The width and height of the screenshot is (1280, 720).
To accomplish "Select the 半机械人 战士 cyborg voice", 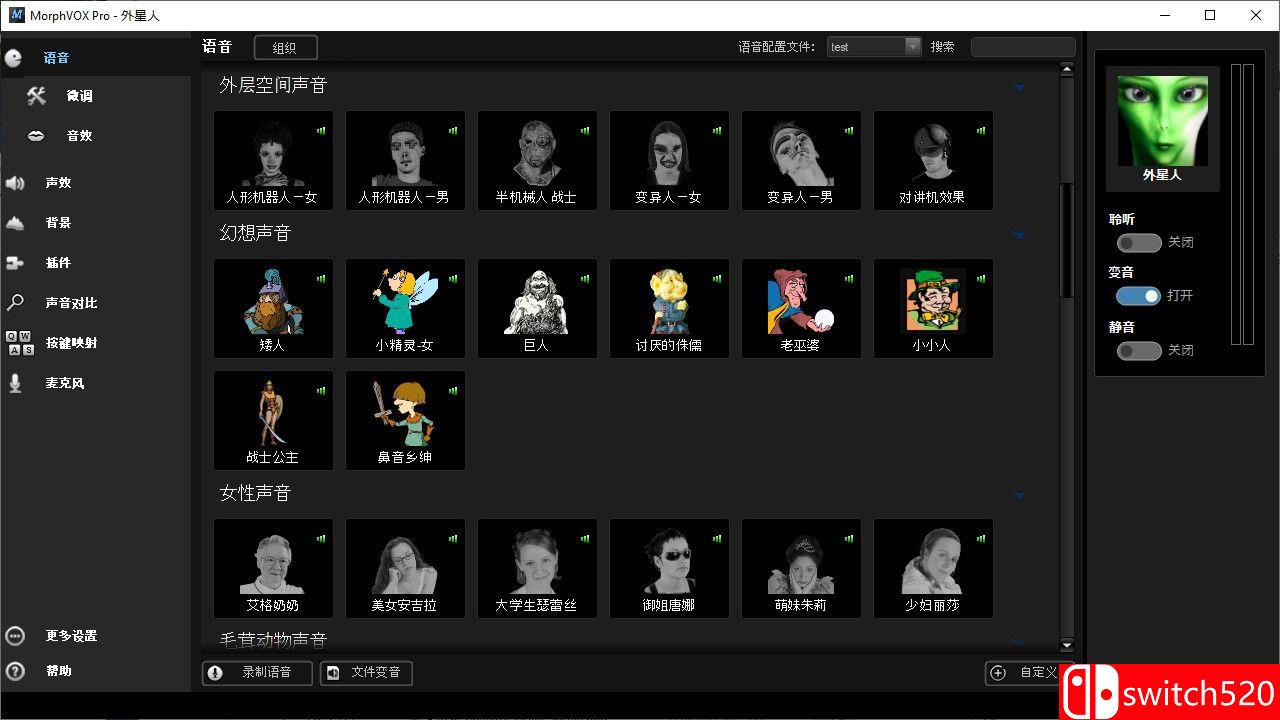I will 537,159.
